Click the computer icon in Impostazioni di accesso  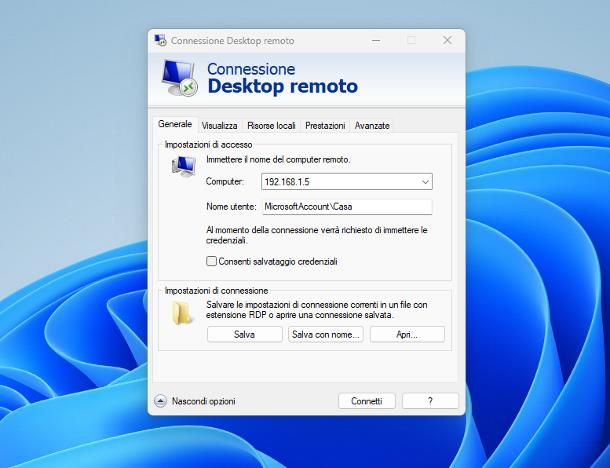click(184, 166)
